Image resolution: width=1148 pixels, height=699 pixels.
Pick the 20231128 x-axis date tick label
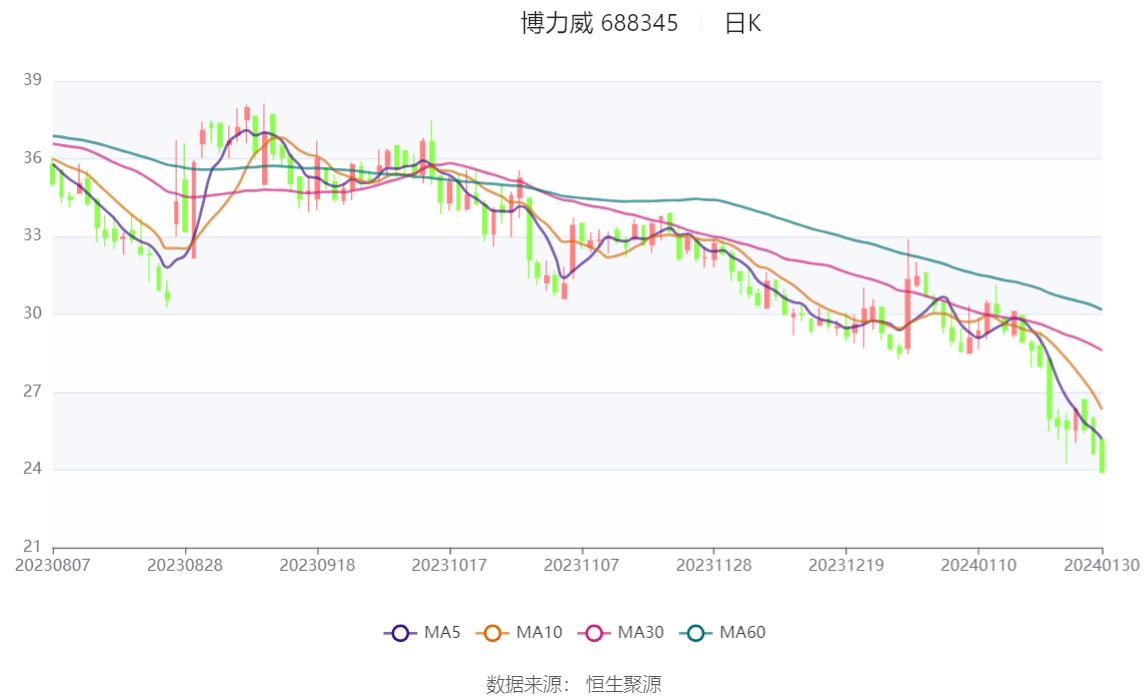[714, 565]
